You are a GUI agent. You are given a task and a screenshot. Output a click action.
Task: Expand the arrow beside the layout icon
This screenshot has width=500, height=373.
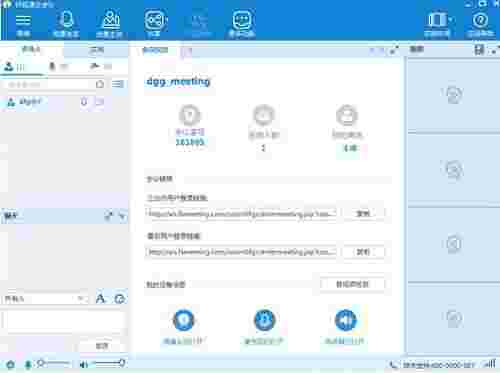coord(451,20)
